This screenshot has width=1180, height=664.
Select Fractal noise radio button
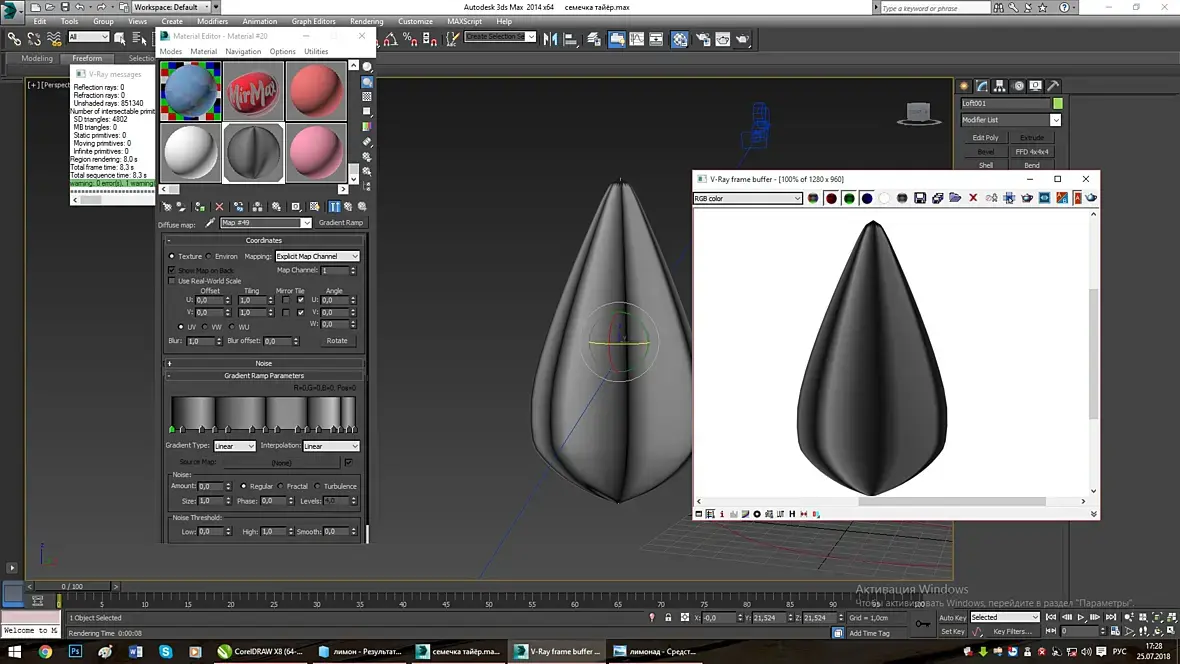click(x=281, y=486)
